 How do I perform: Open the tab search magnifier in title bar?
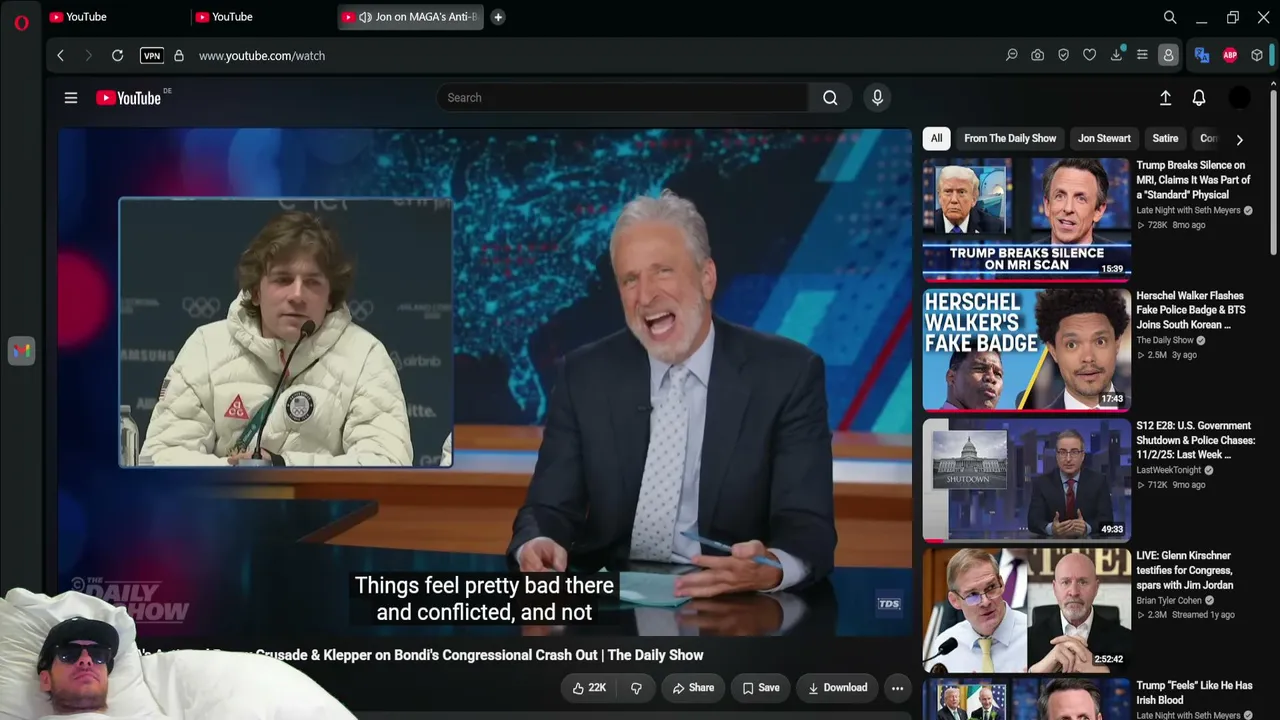pyautogui.click(x=1170, y=17)
